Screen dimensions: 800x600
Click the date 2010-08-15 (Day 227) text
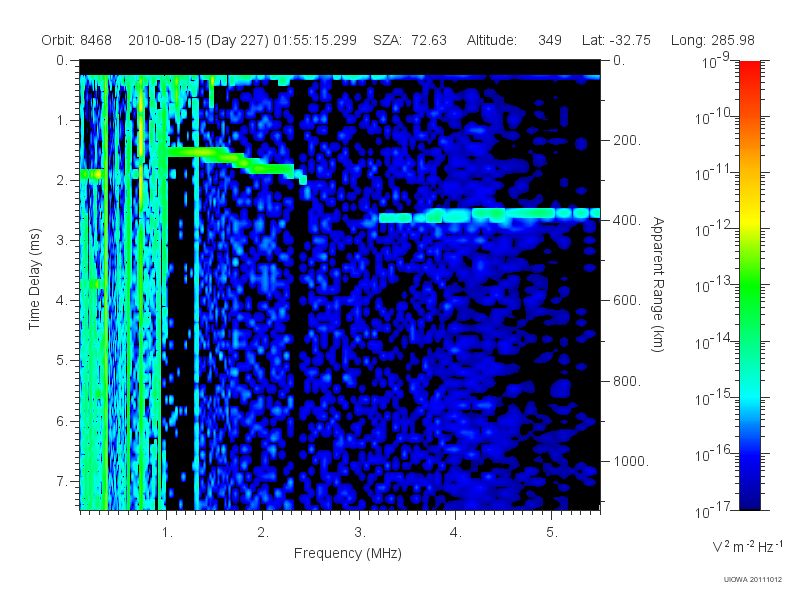click(198, 40)
